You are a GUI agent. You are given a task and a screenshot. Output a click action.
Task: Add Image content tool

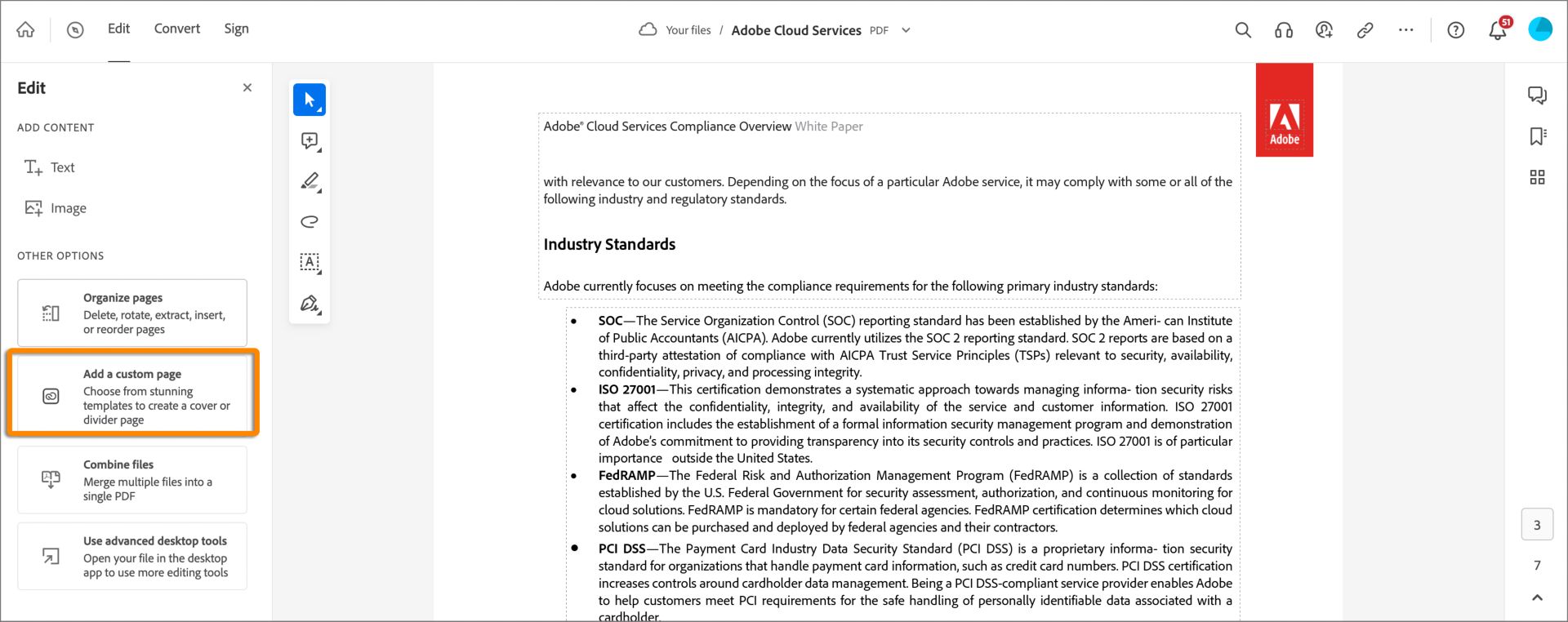click(56, 208)
